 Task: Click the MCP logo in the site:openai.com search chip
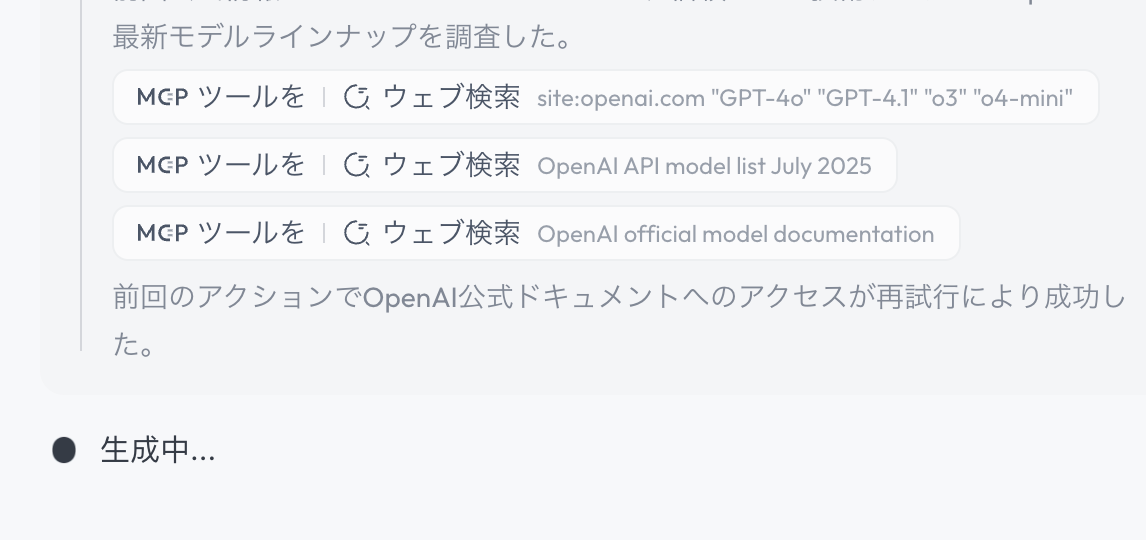[162, 97]
